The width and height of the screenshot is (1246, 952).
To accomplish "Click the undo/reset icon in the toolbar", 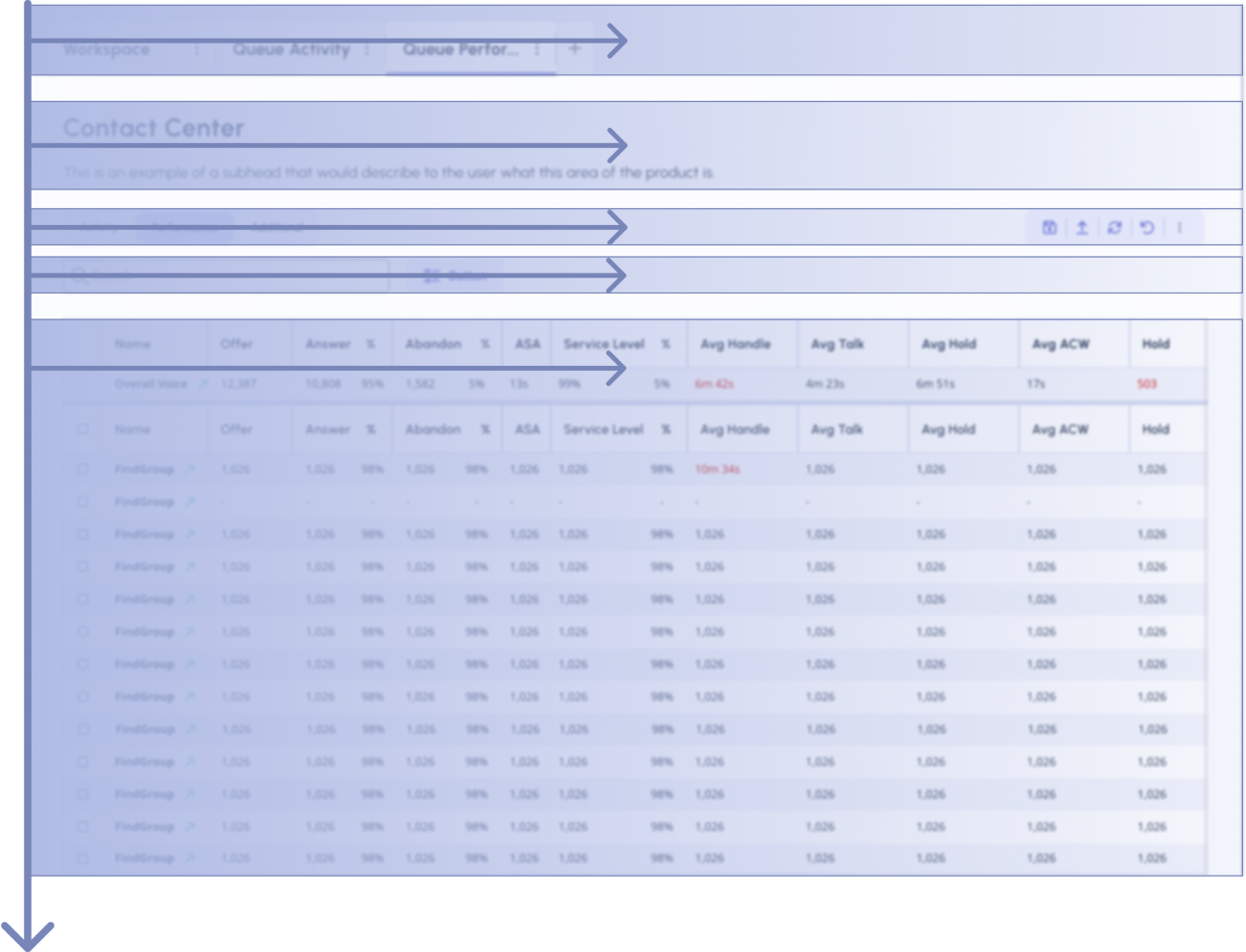I will 1147,227.
